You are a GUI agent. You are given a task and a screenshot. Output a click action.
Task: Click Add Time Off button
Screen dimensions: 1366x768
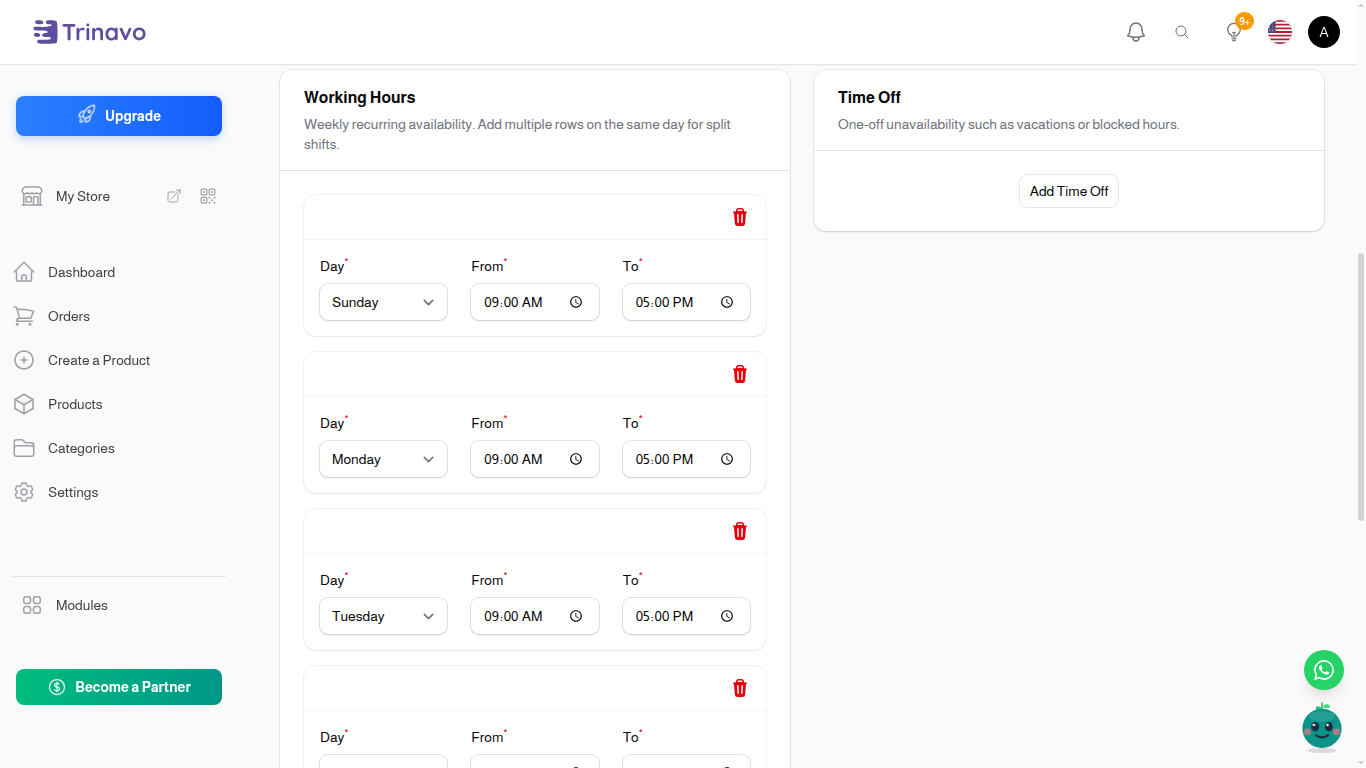pyautogui.click(x=1069, y=191)
